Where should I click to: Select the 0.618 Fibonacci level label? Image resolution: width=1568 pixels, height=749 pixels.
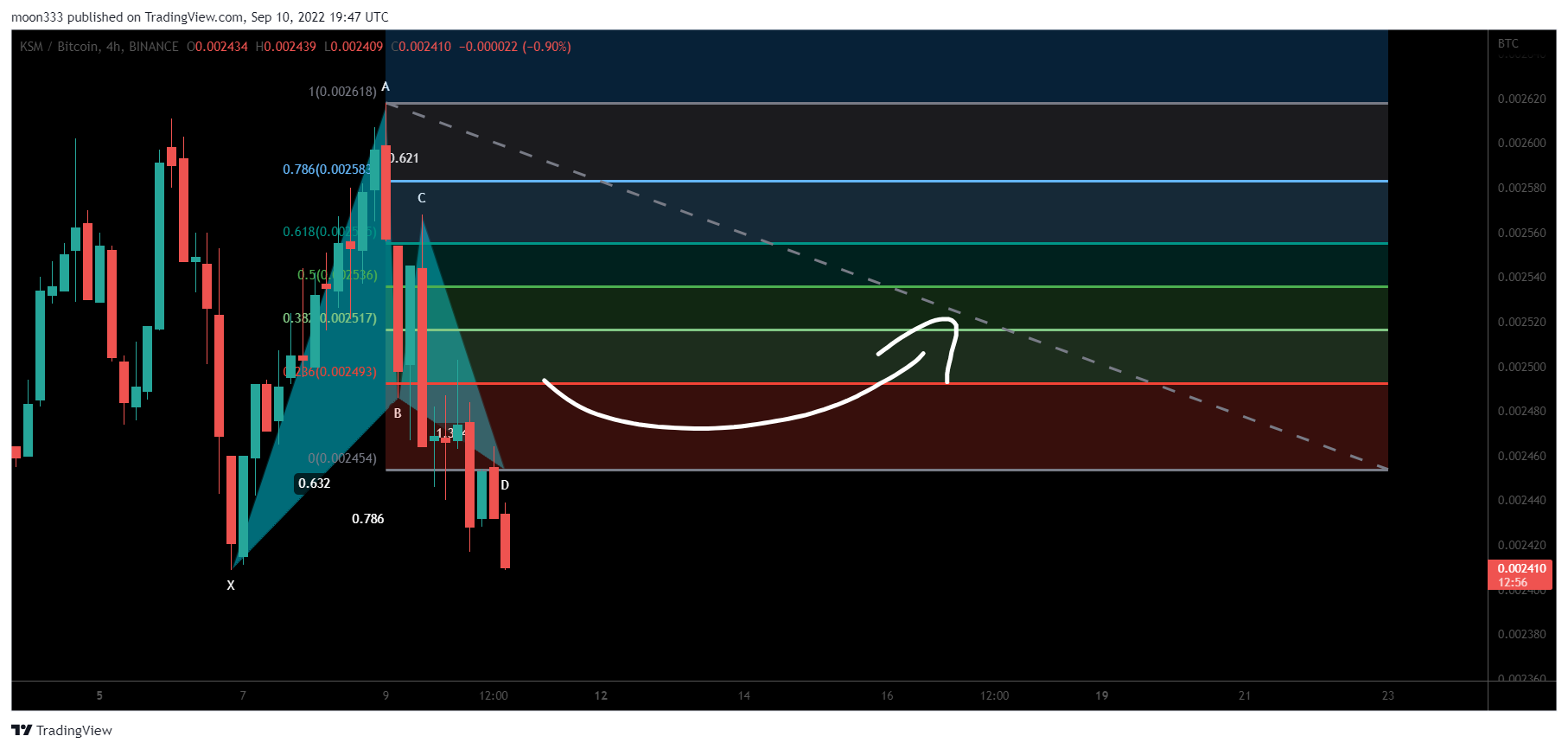[328, 232]
